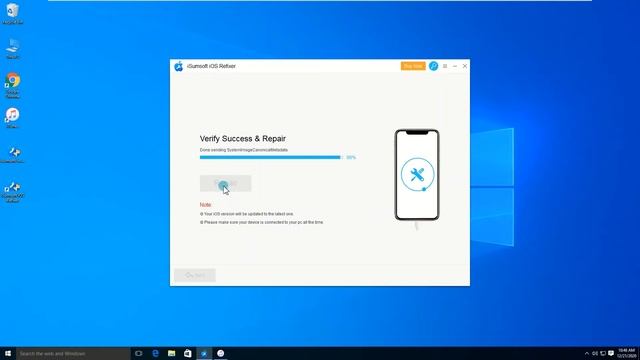Open Microsoft Store from the taskbar

(x=188, y=353)
